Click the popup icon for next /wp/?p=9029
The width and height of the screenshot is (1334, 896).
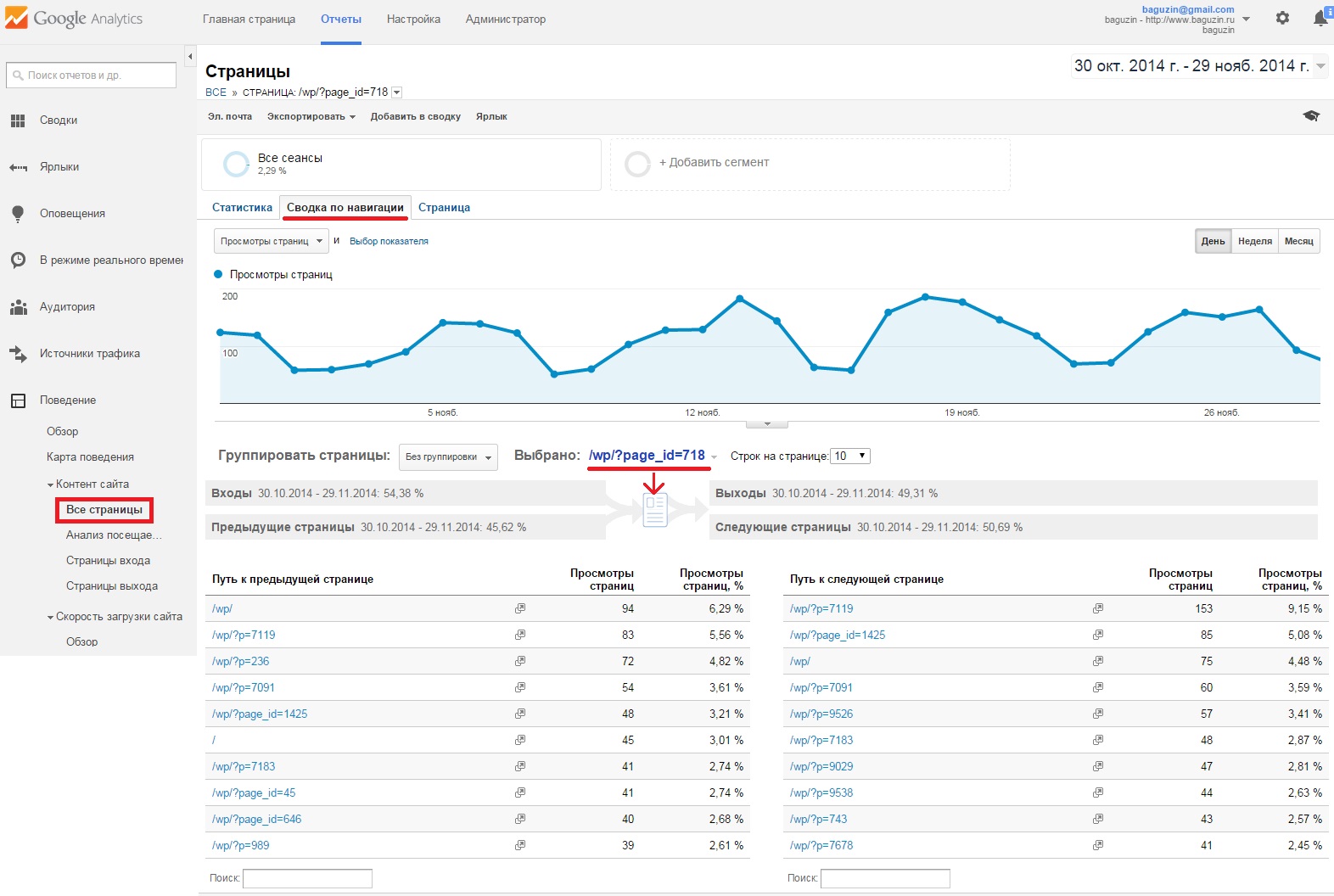1098,766
